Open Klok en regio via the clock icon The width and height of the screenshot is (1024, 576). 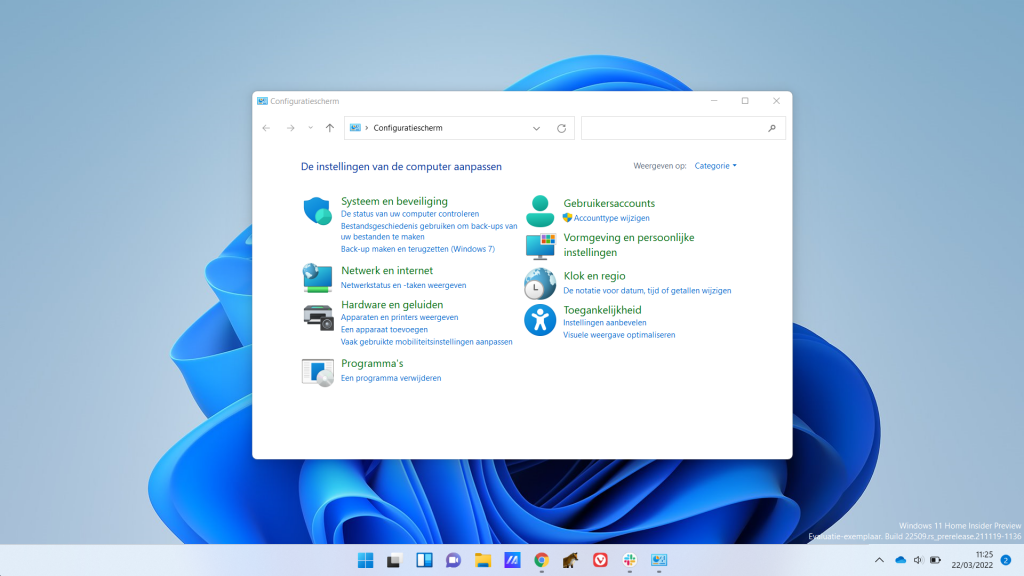coord(540,283)
